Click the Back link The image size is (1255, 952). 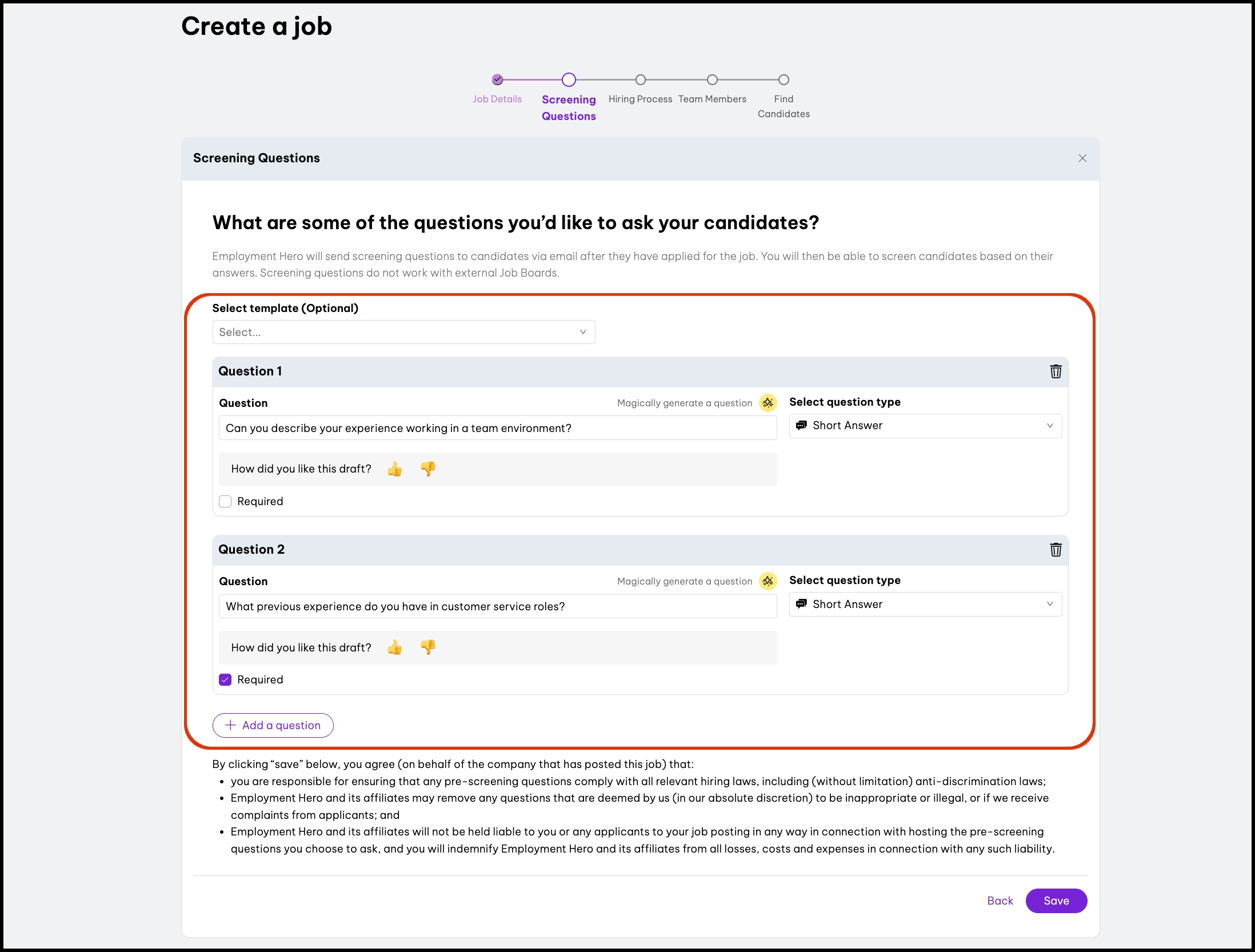[1000, 901]
